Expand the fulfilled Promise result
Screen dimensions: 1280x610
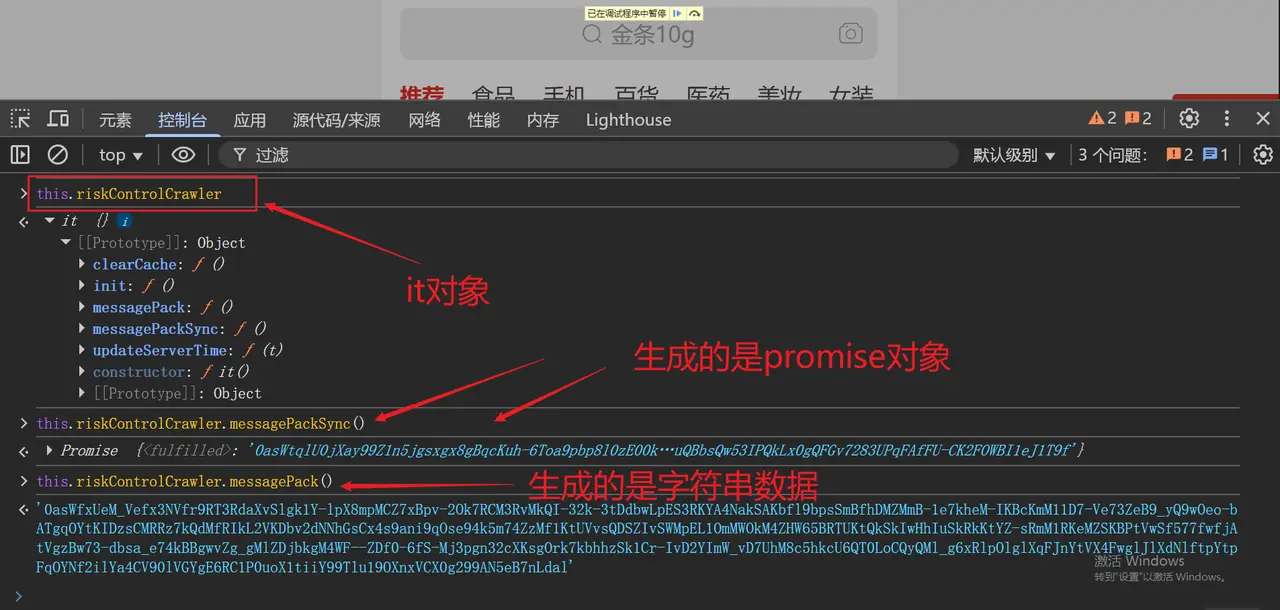point(49,450)
